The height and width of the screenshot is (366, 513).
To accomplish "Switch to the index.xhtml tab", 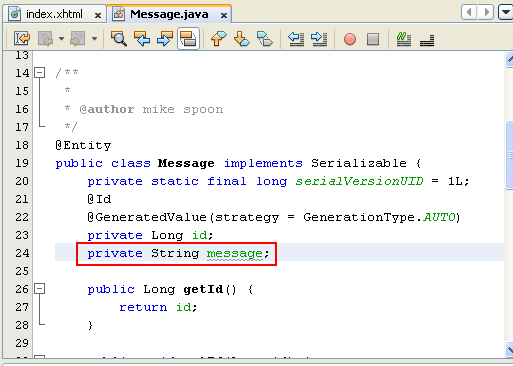I will point(54,14).
